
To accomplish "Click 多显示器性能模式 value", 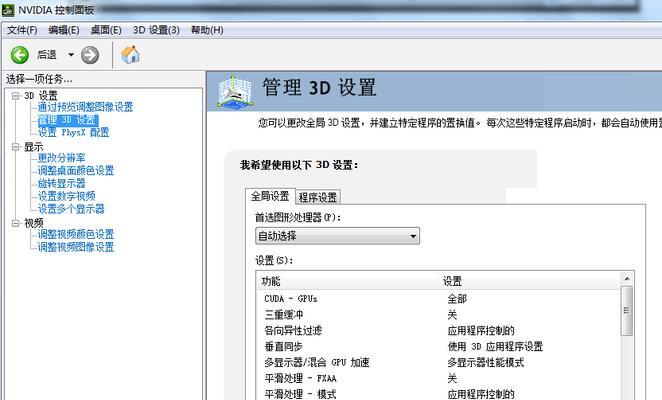I will pyautogui.click(x=486, y=362).
